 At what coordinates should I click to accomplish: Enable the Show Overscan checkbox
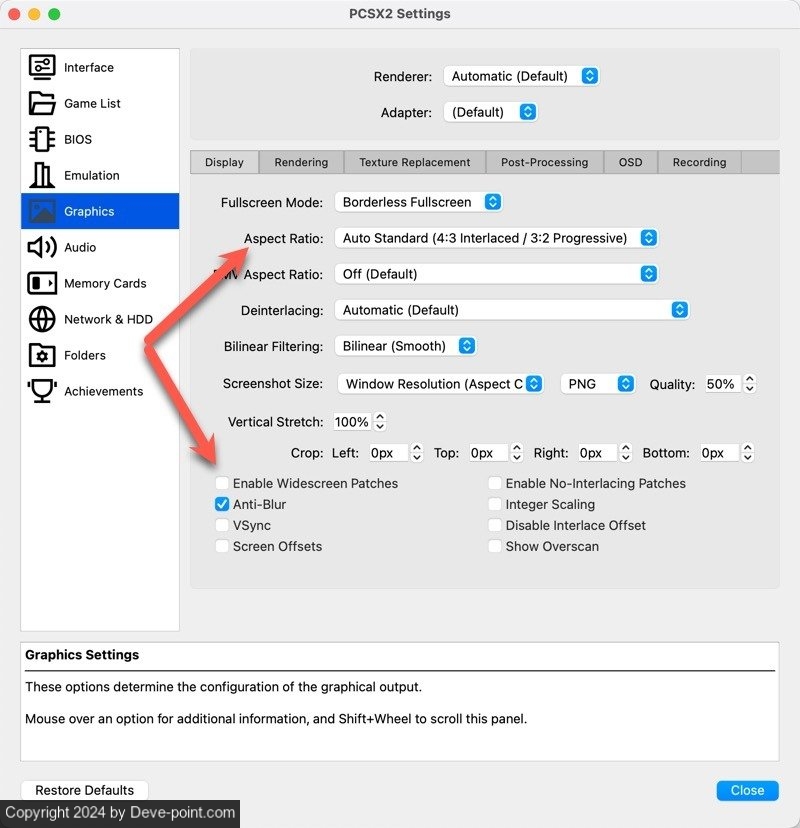tap(495, 546)
